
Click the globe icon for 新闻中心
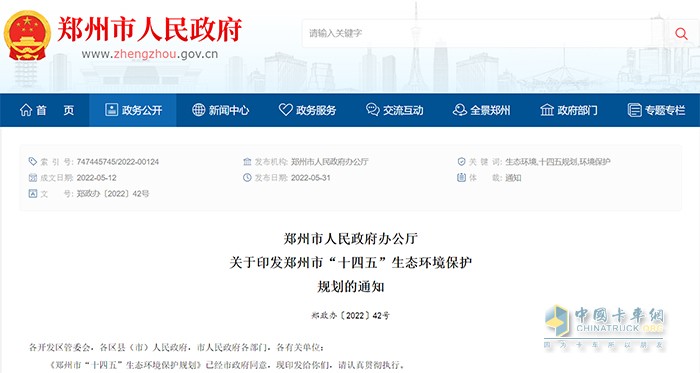click(198, 110)
